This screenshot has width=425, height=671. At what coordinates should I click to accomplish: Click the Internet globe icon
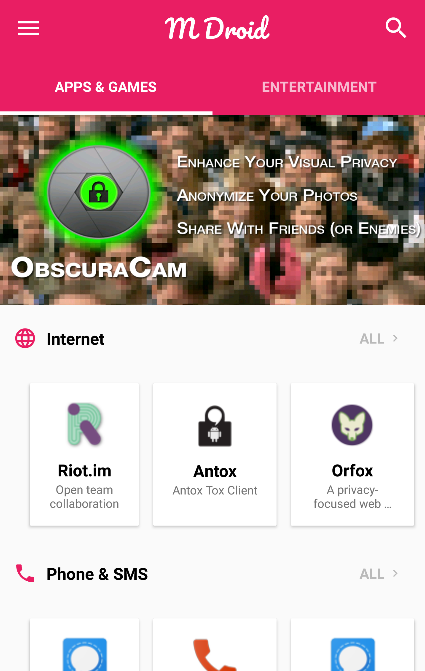(25, 338)
